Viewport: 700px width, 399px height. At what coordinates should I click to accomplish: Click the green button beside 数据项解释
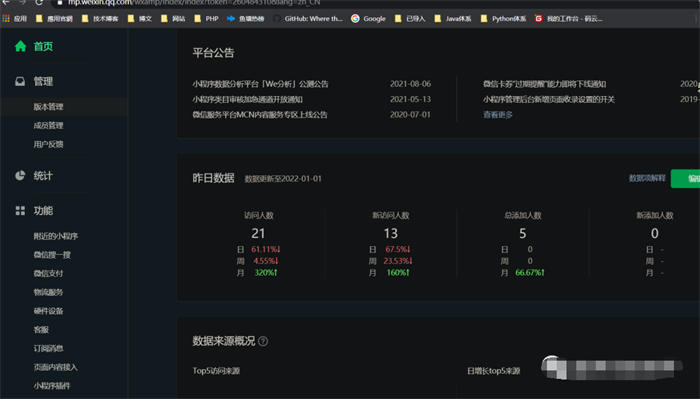(685, 179)
